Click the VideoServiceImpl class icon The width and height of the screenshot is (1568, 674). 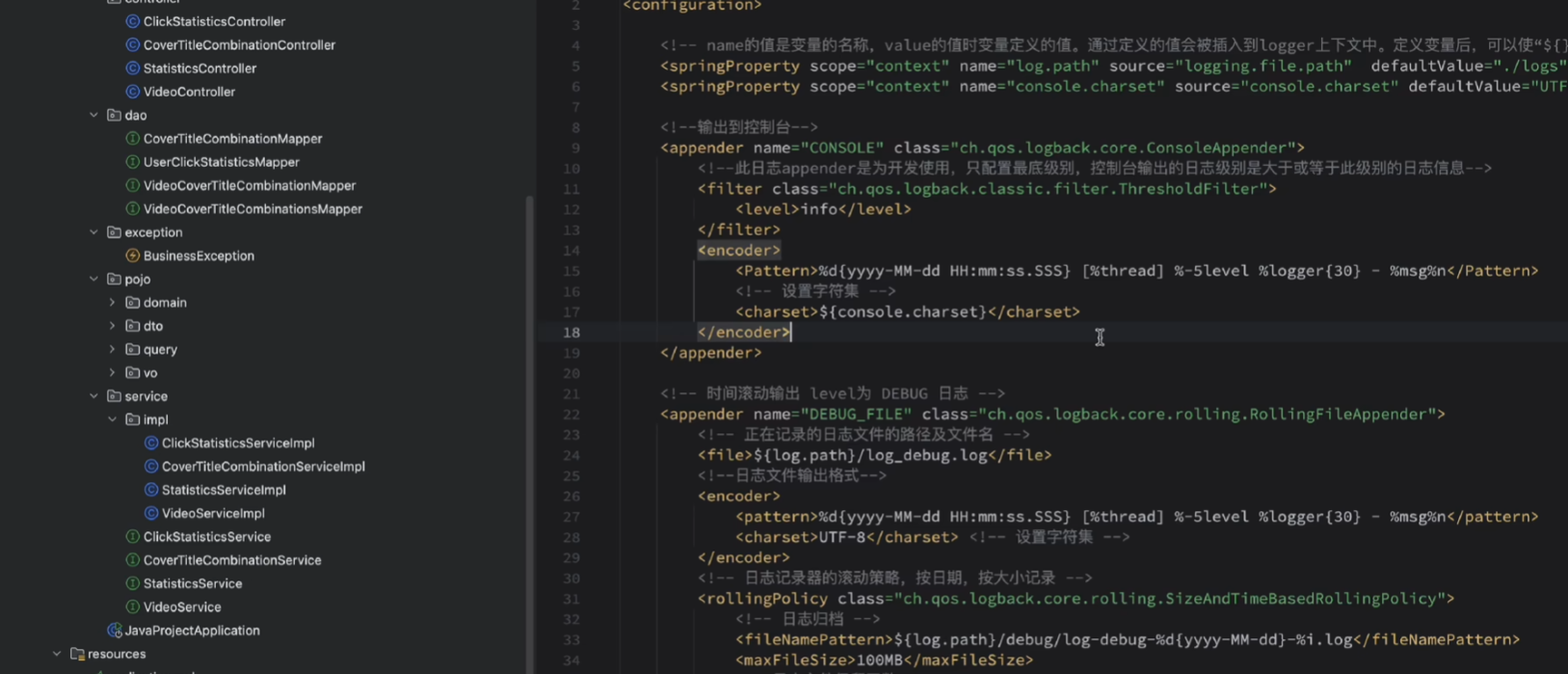coord(151,513)
